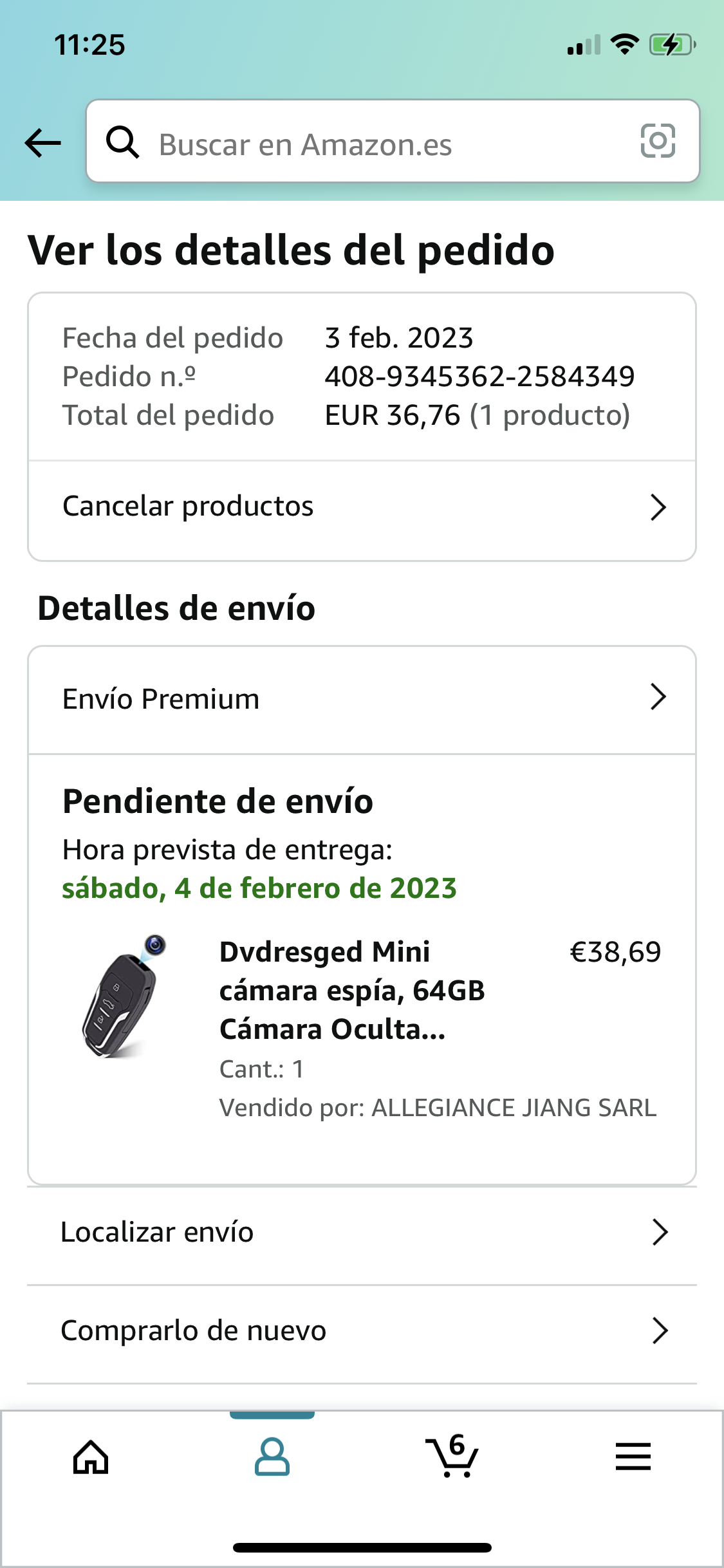Open camera lens search icon

point(658,141)
